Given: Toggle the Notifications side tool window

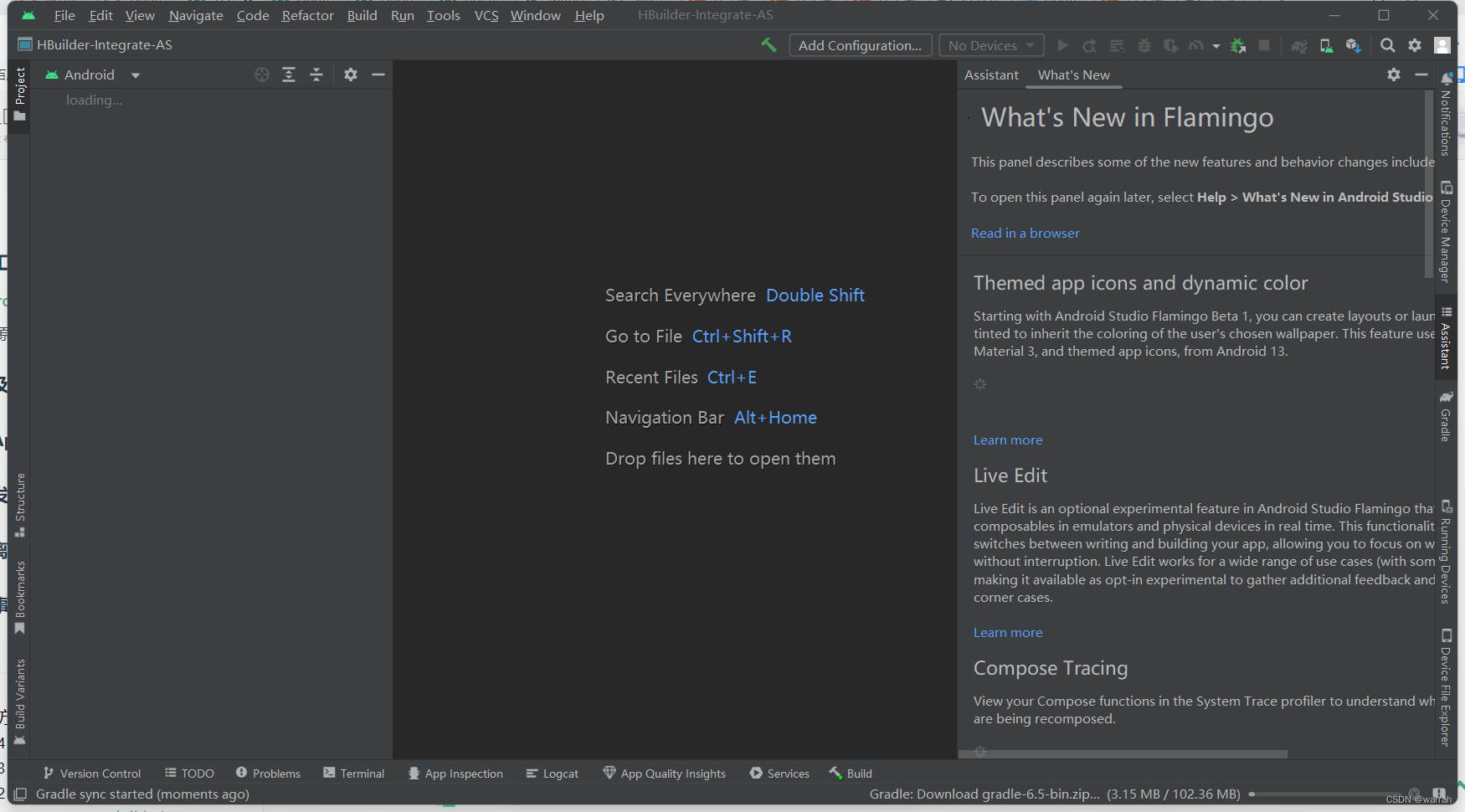Looking at the screenshot, I should pos(1446,113).
